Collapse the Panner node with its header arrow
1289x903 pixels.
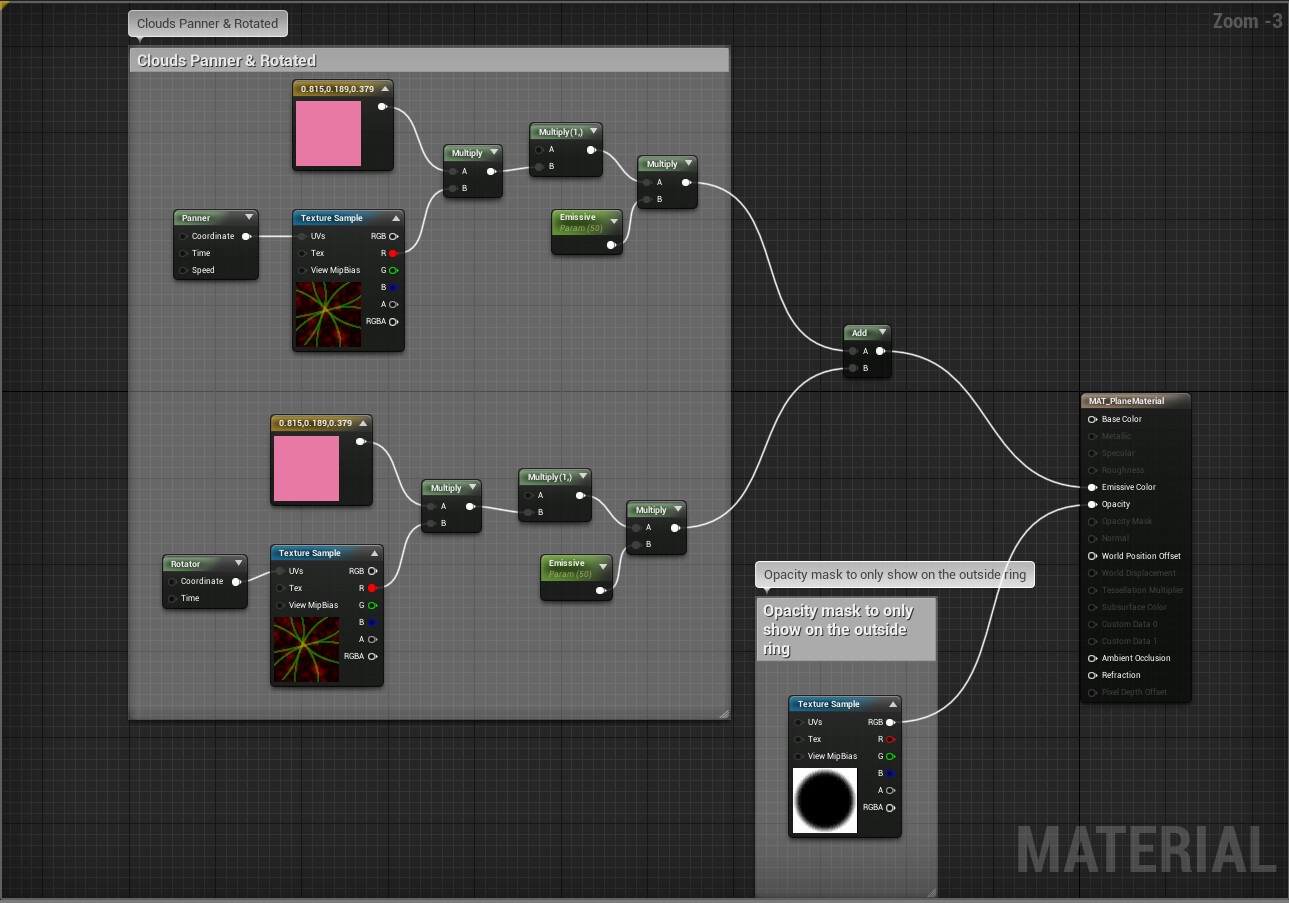coord(249,217)
